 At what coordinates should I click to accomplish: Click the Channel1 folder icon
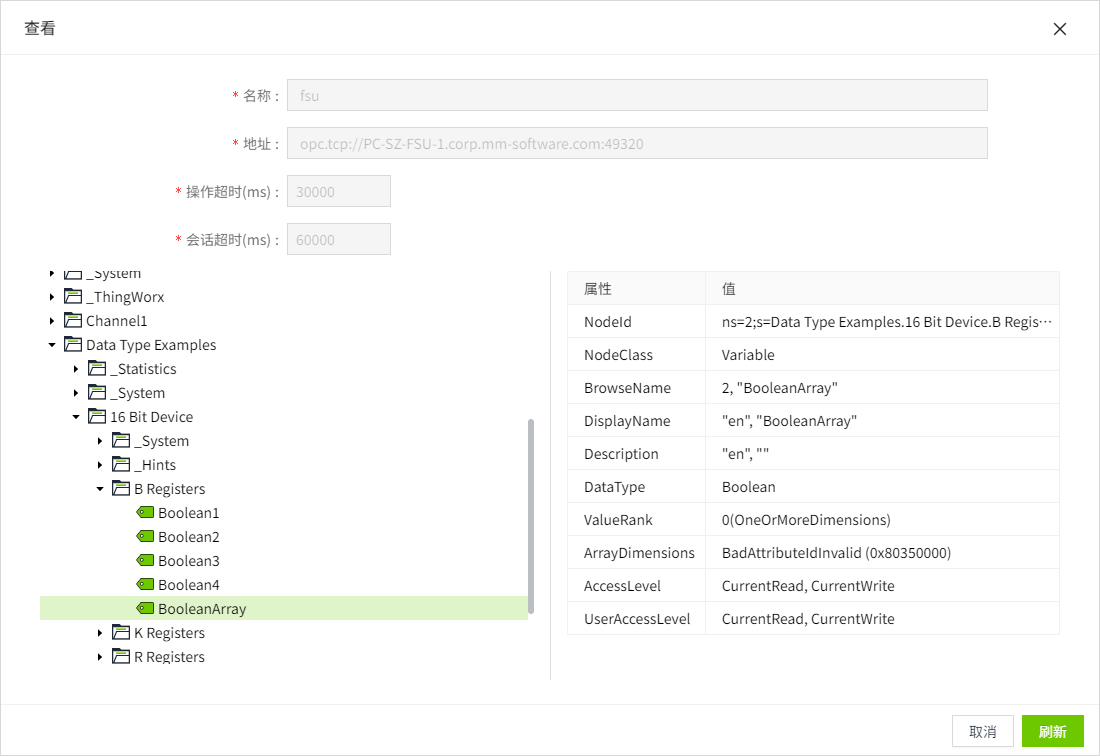(x=73, y=321)
